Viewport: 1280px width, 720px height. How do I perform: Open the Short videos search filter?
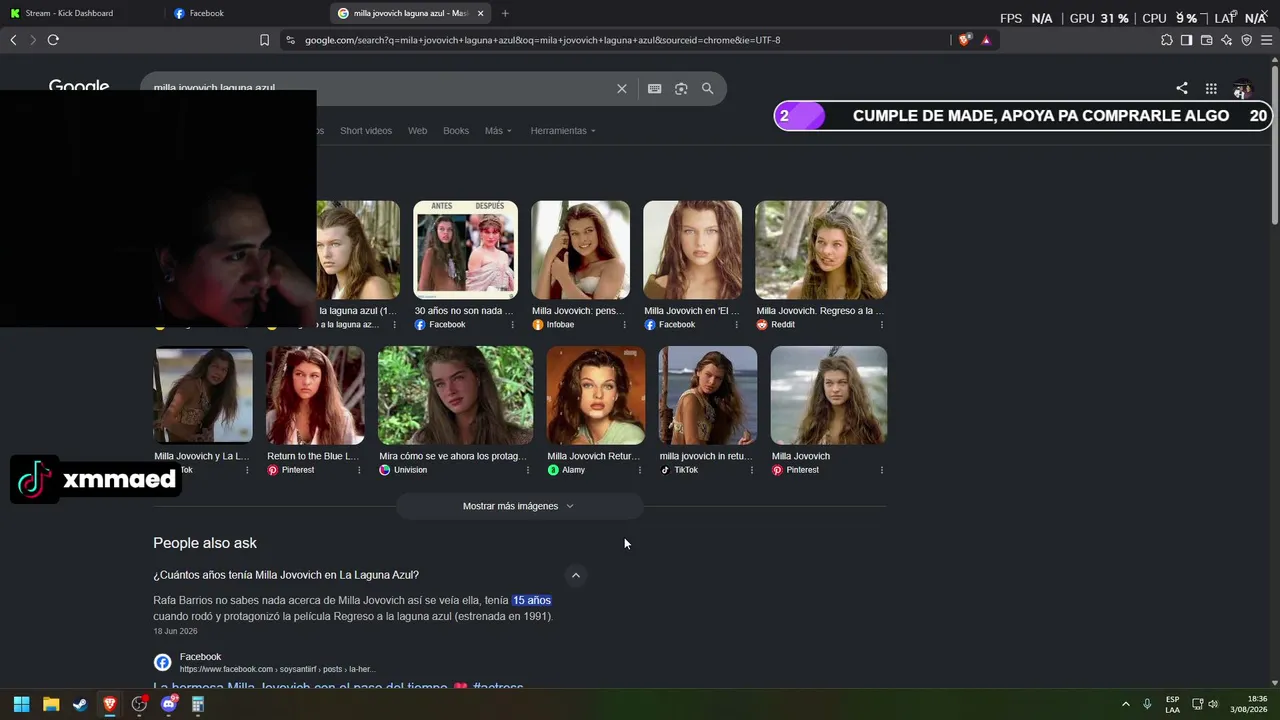point(366,131)
